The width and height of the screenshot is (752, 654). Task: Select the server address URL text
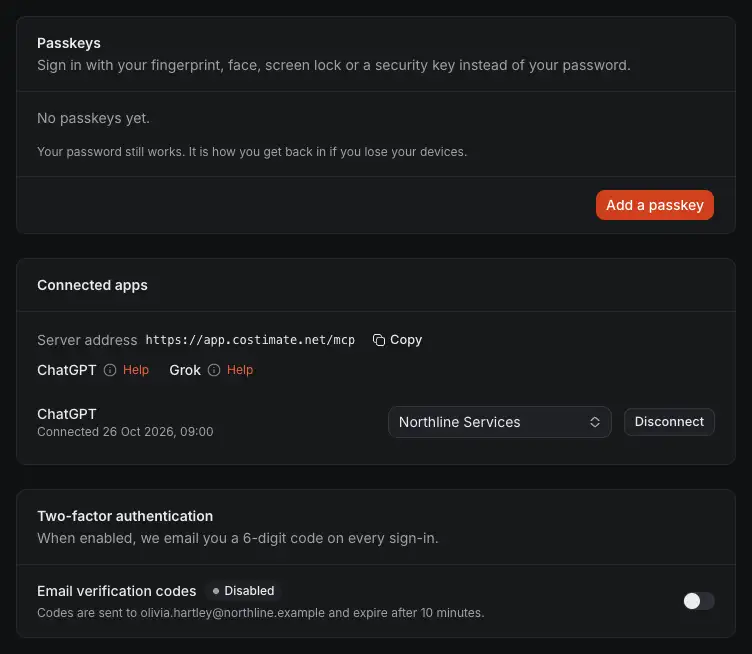tap(250, 340)
